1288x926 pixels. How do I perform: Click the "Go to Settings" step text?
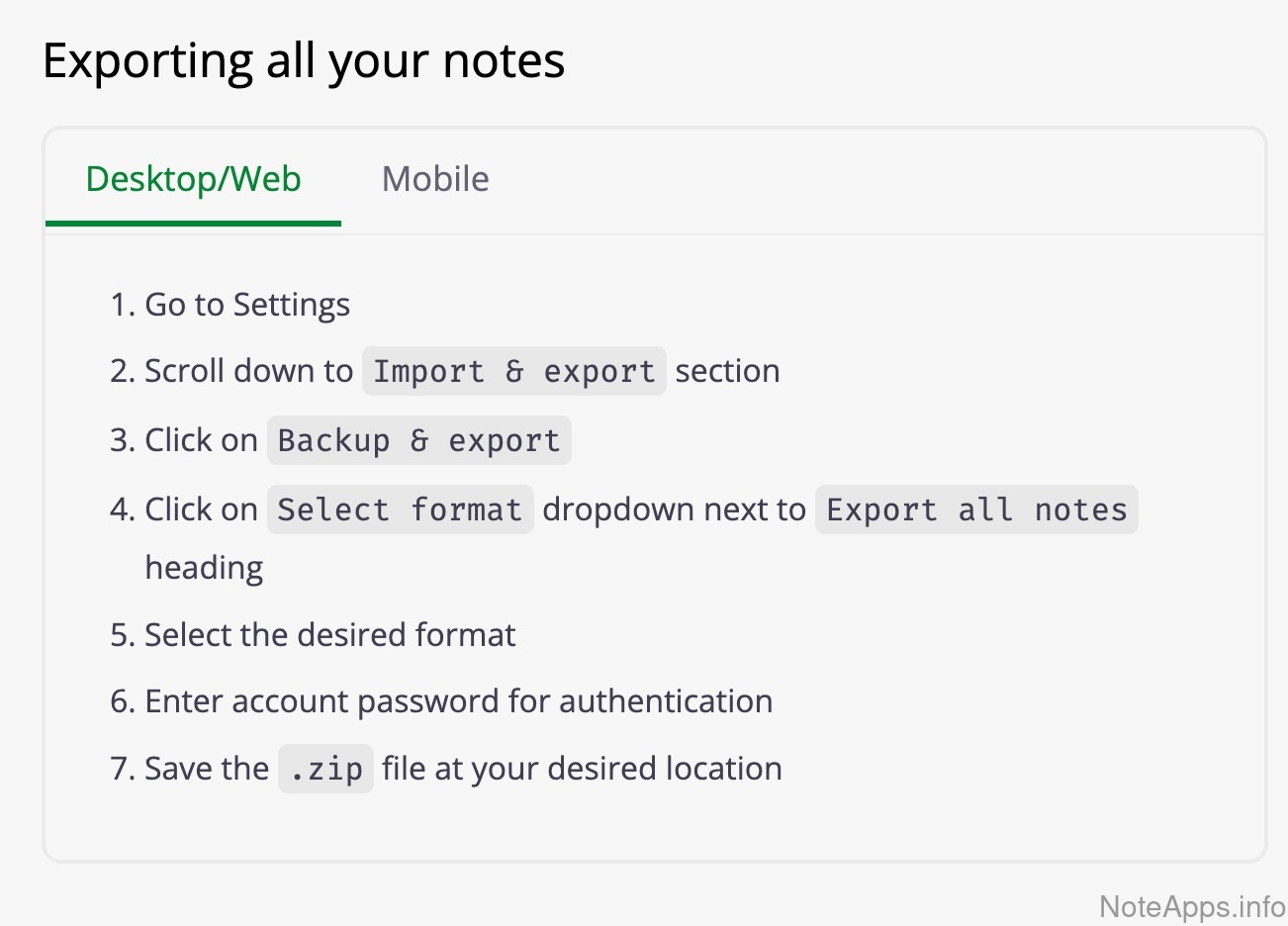247,305
